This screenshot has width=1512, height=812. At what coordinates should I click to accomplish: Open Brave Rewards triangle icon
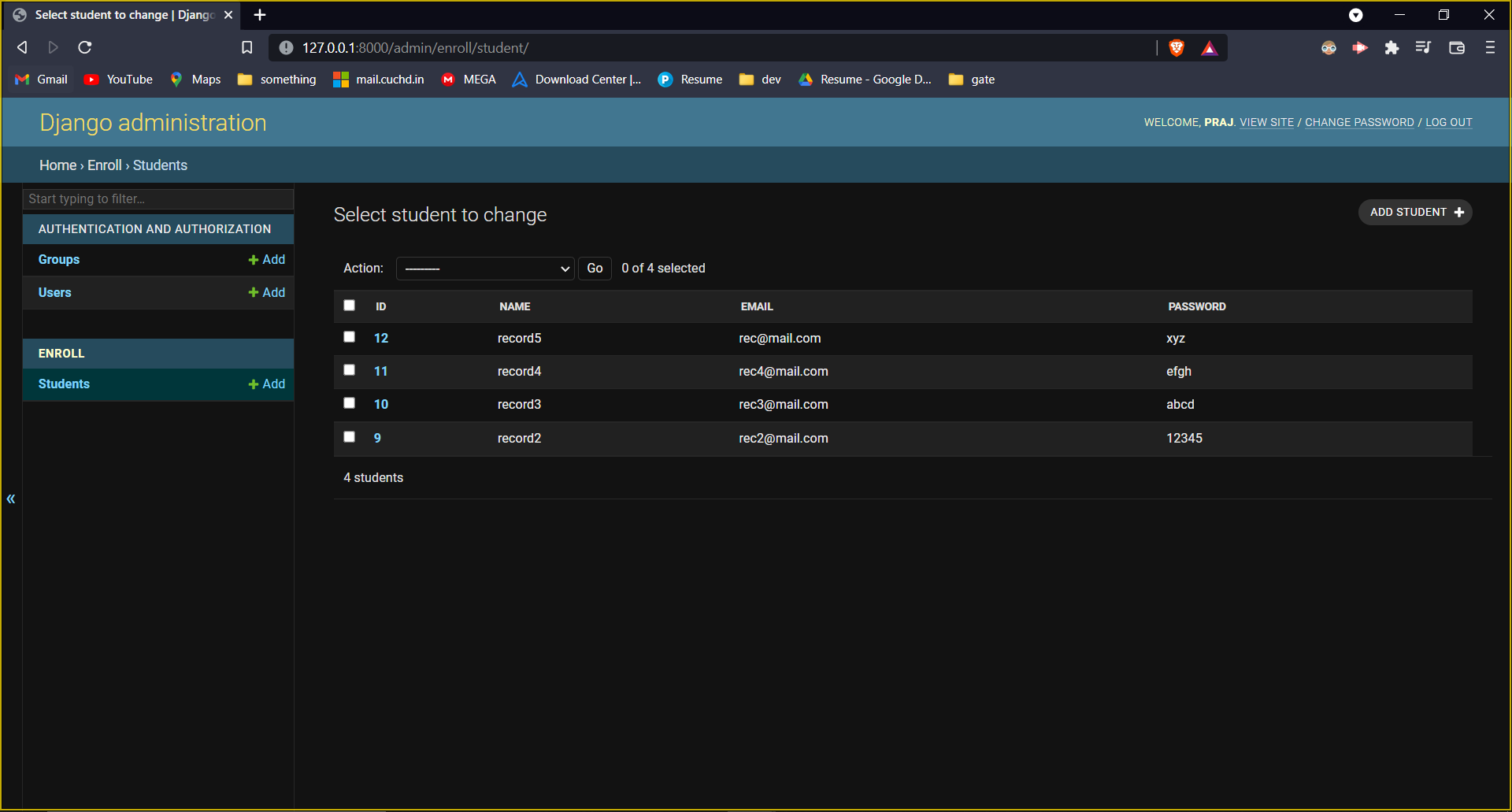[1210, 48]
